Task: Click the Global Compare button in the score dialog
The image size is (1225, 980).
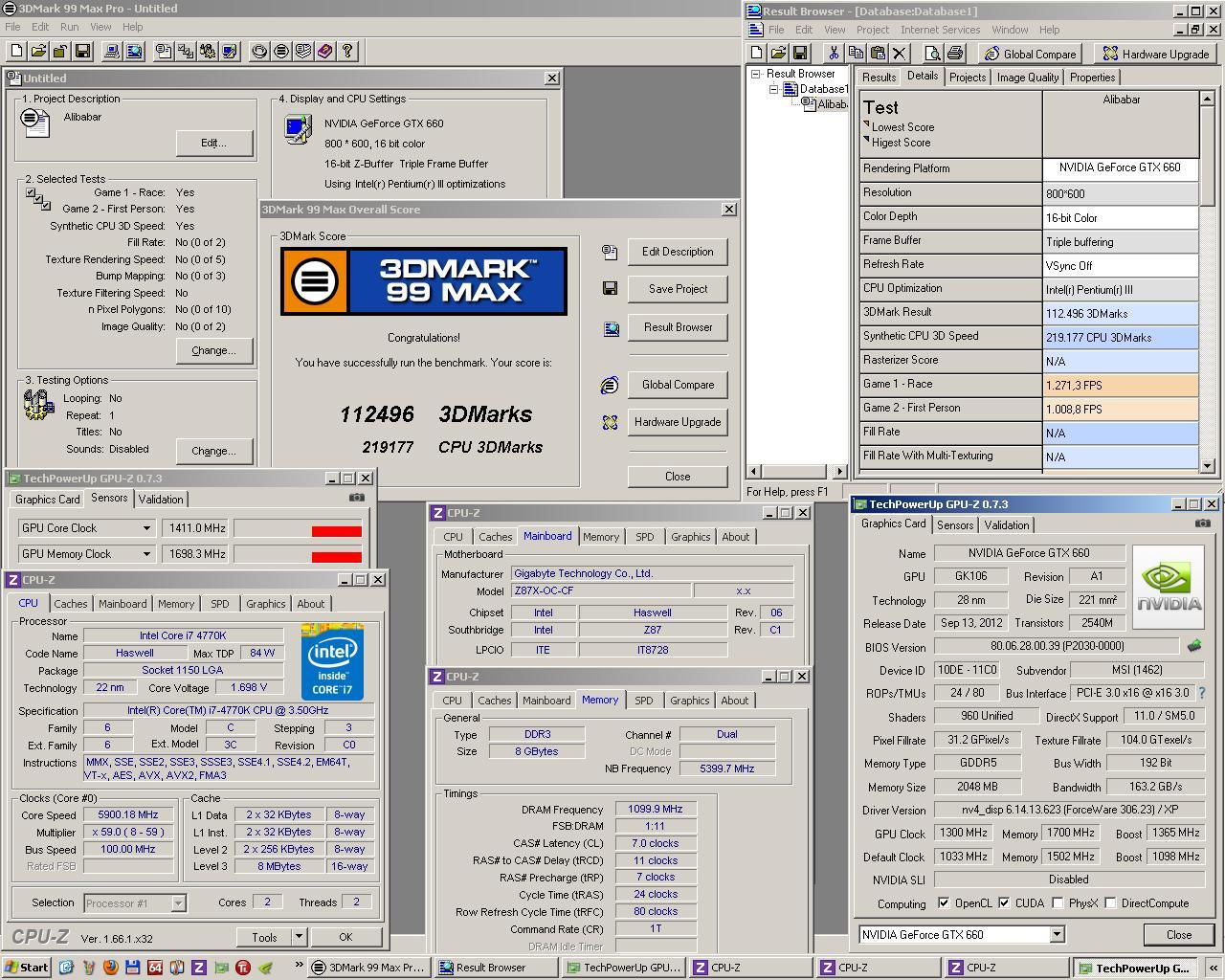Action: coord(678,385)
